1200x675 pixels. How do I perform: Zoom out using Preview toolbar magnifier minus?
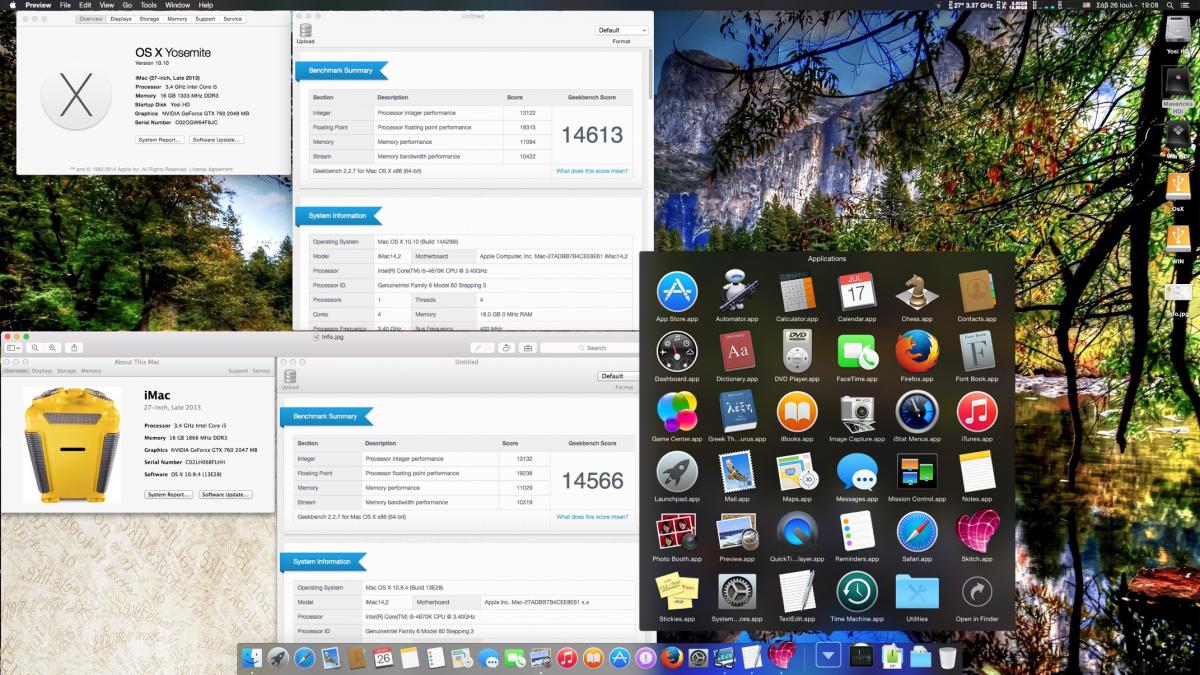point(35,348)
